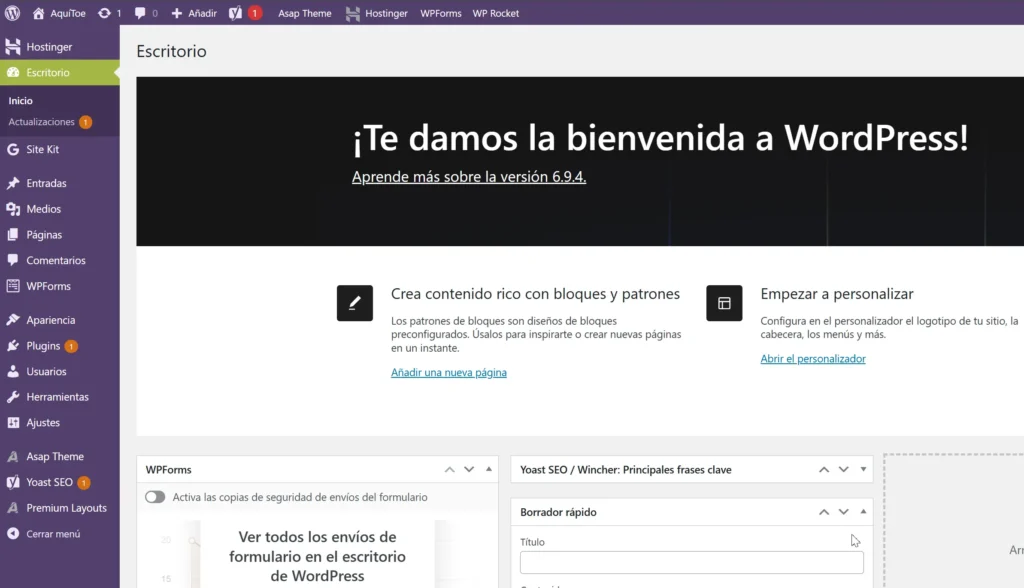Viewport: 1024px width, 588px height.
Task: Click the Herramientas wrench icon
Action: [13, 397]
